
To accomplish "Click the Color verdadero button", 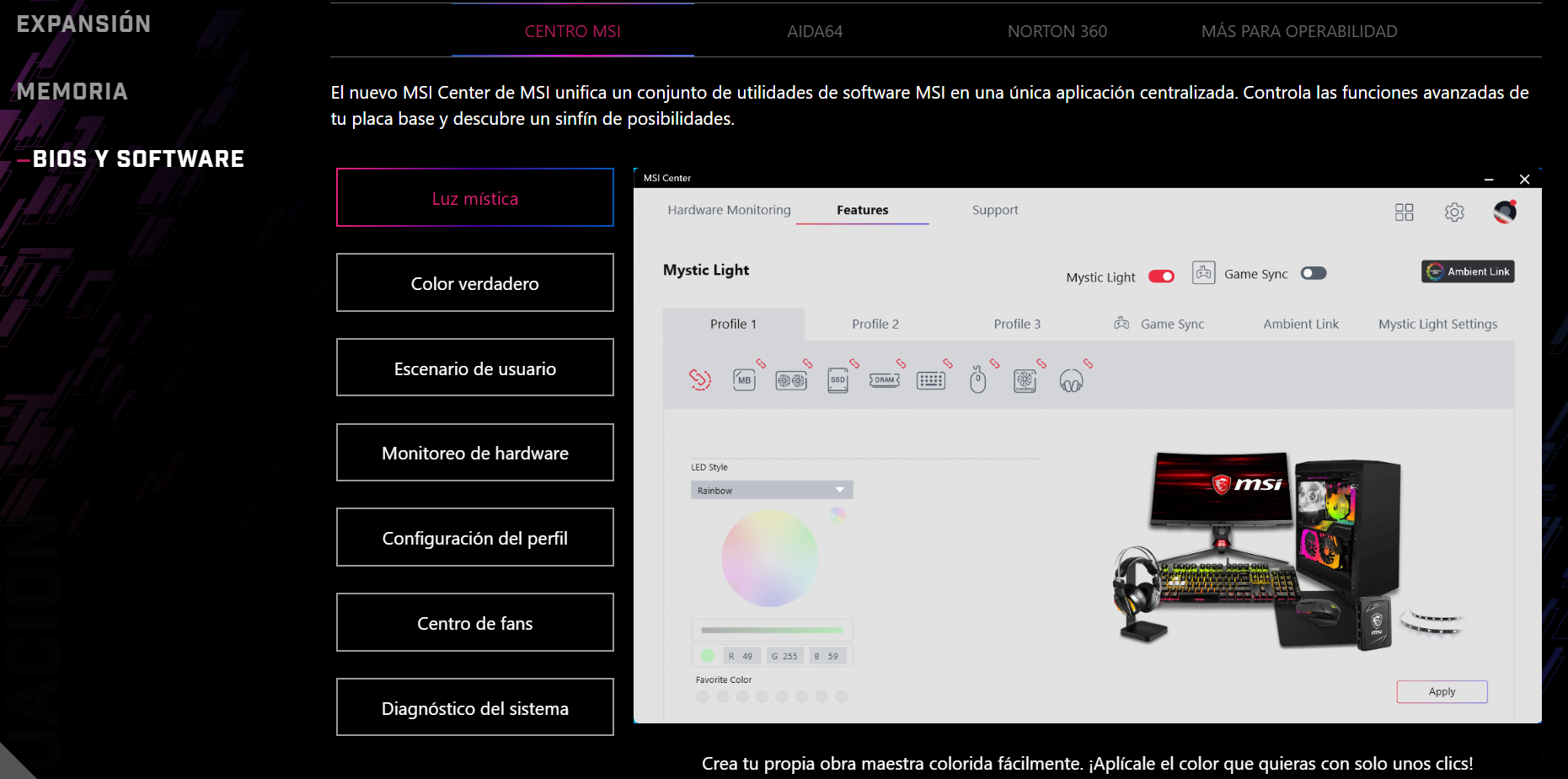I will [x=475, y=282].
